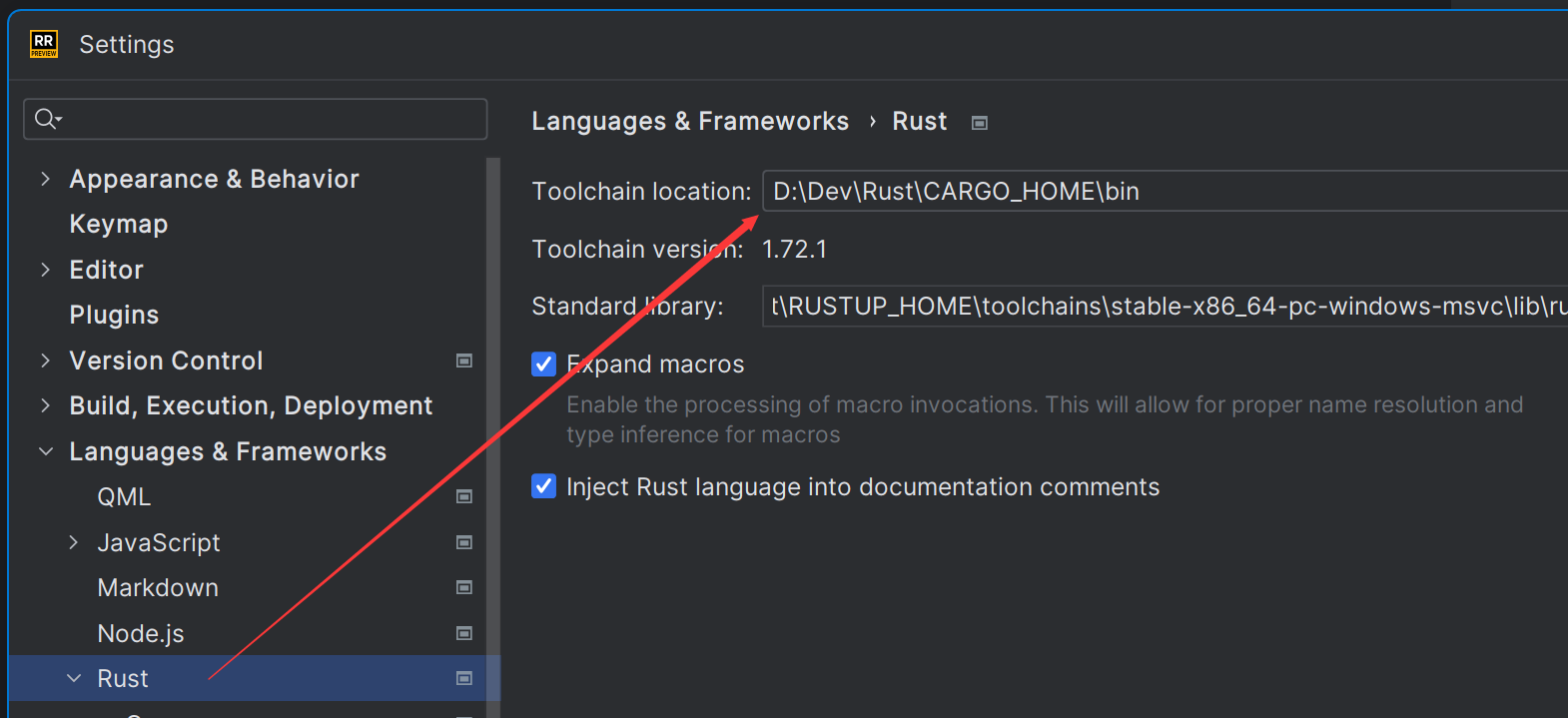Click project-level icon next to Rust breadcrumb
Viewport: 1568px width, 718px height.
click(980, 123)
